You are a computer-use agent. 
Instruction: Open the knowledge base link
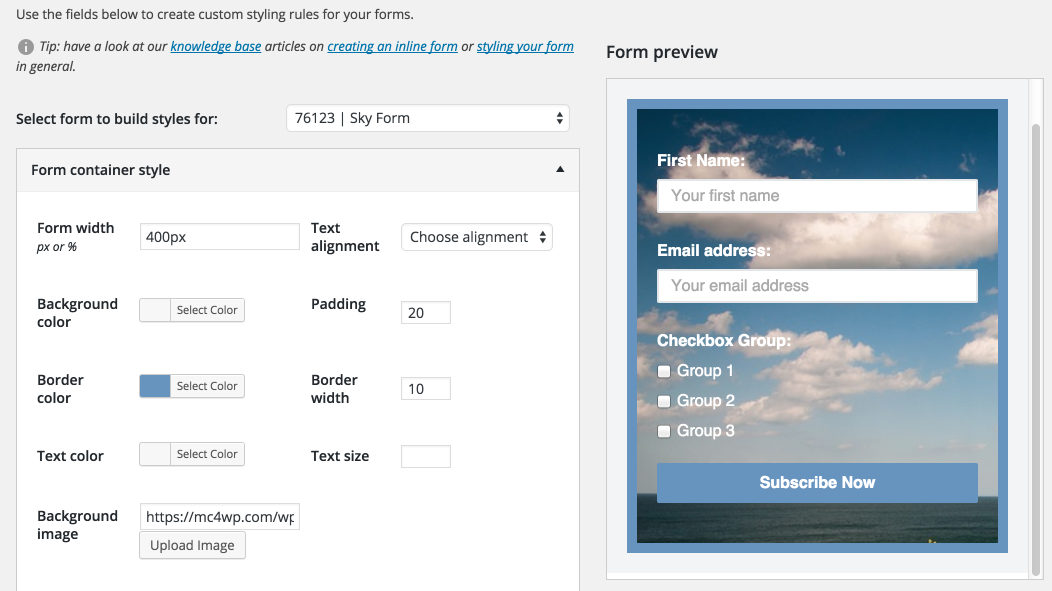(x=216, y=47)
